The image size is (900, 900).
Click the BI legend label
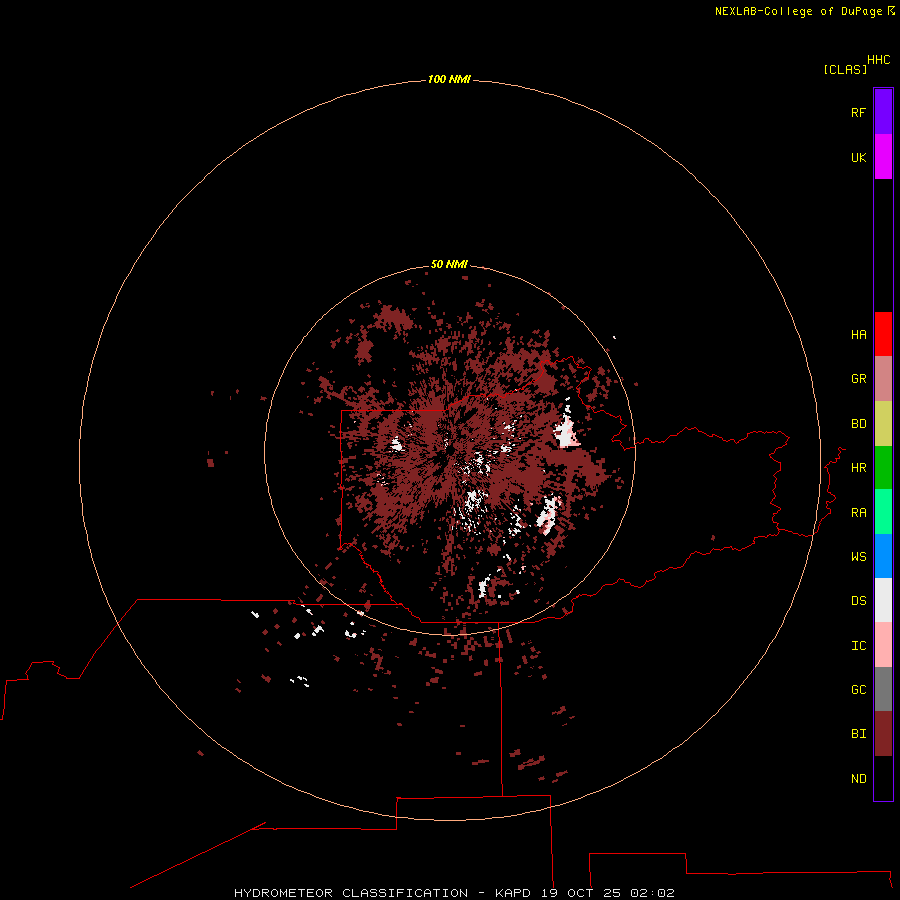(858, 734)
